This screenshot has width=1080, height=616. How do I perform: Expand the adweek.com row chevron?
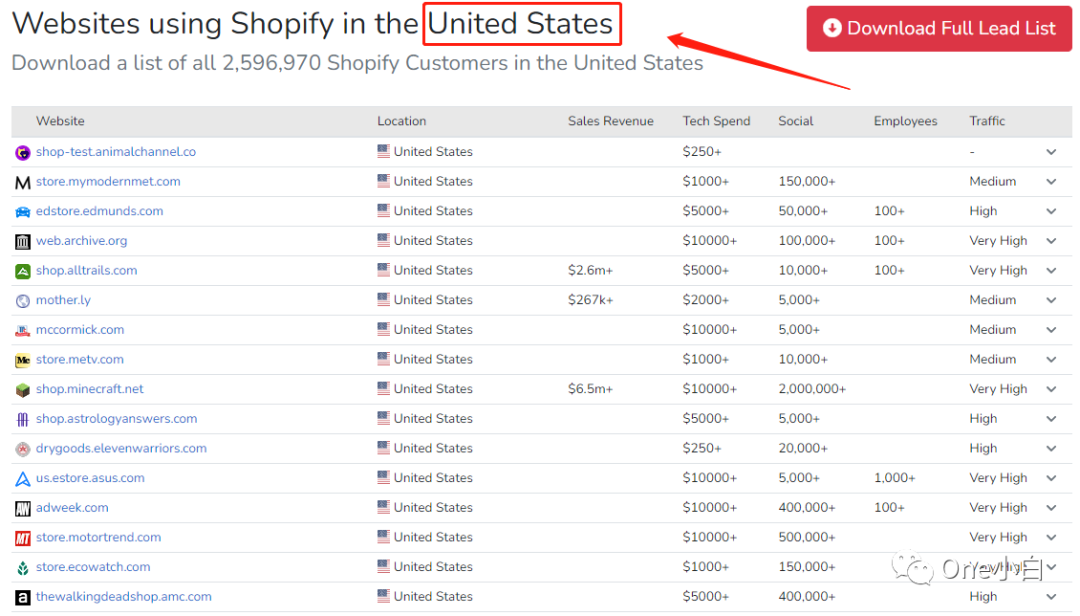click(1051, 508)
